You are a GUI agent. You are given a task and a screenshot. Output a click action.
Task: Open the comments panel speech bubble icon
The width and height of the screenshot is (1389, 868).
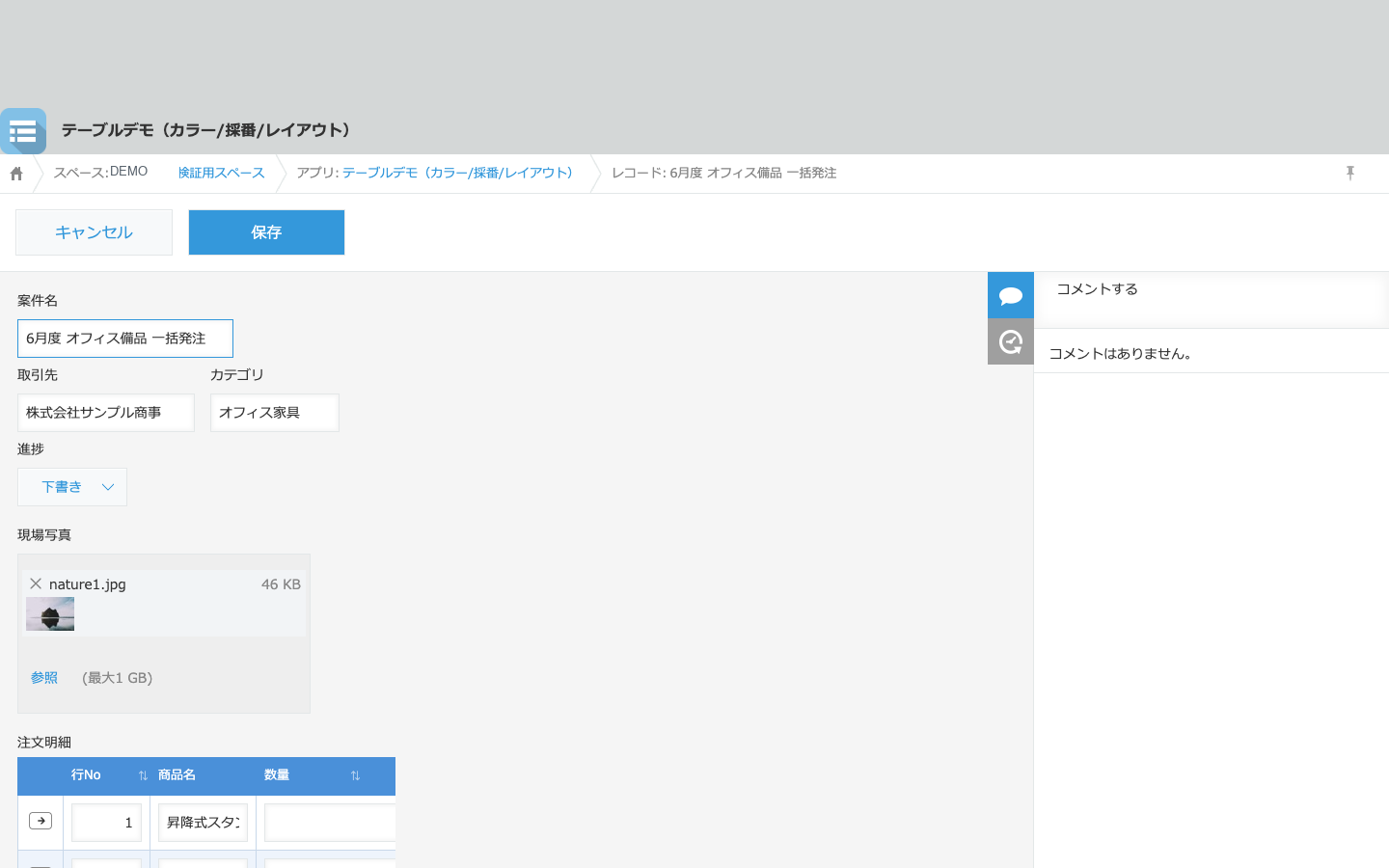[1011, 295]
